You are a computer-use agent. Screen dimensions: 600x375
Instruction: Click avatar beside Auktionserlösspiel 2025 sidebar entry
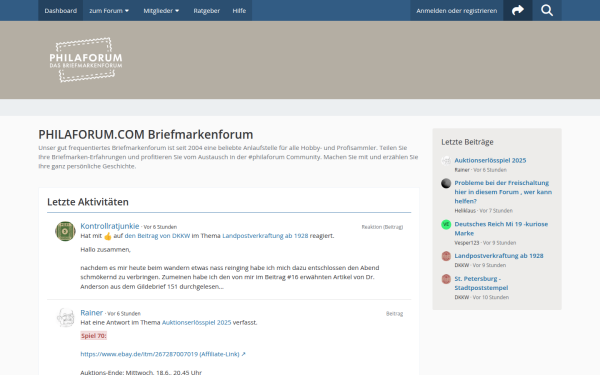[x=446, y=160]
